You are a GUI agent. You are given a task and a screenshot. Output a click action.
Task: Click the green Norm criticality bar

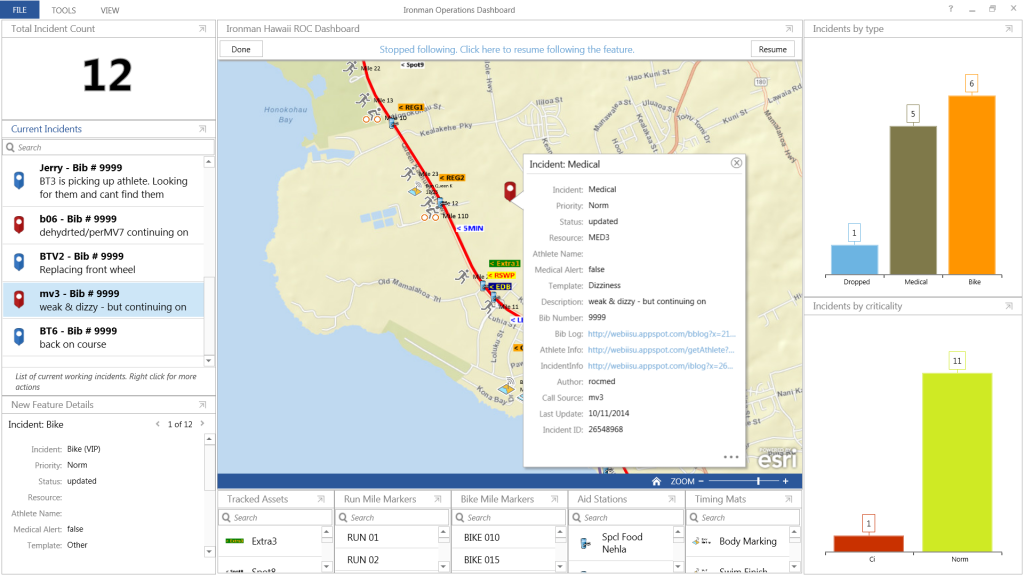click(957, 462)
